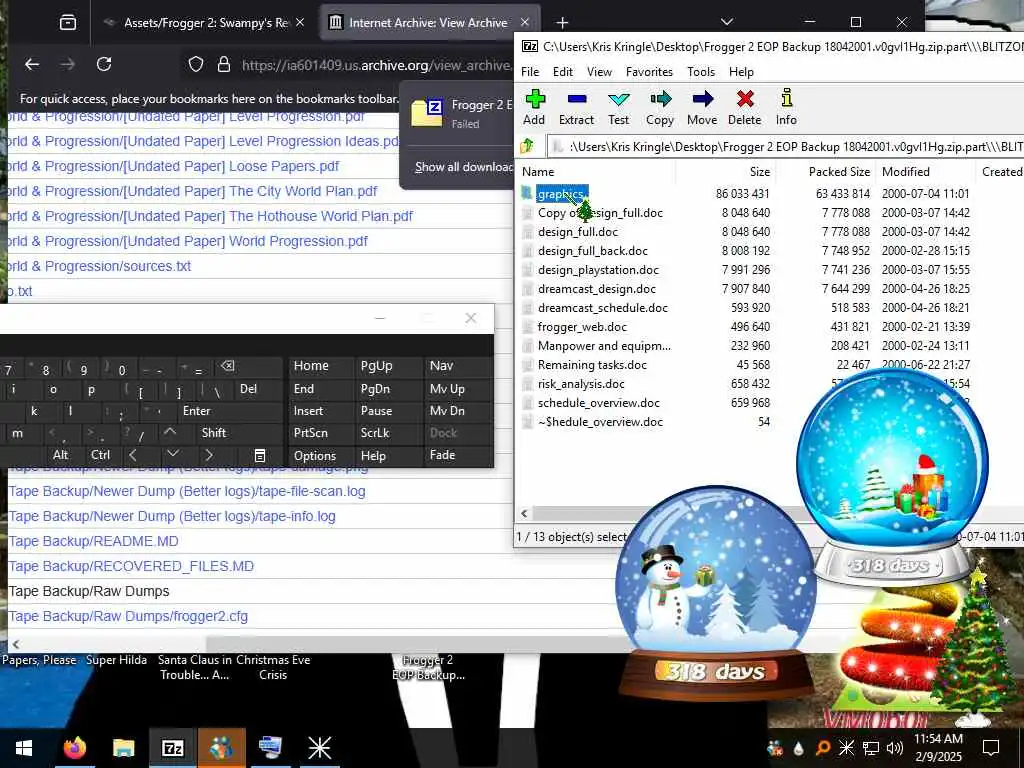This screenshot has width=1024, height=768.
Task: Open RECOVERED_FILES.MD link
Action: [x=131, y=566]
